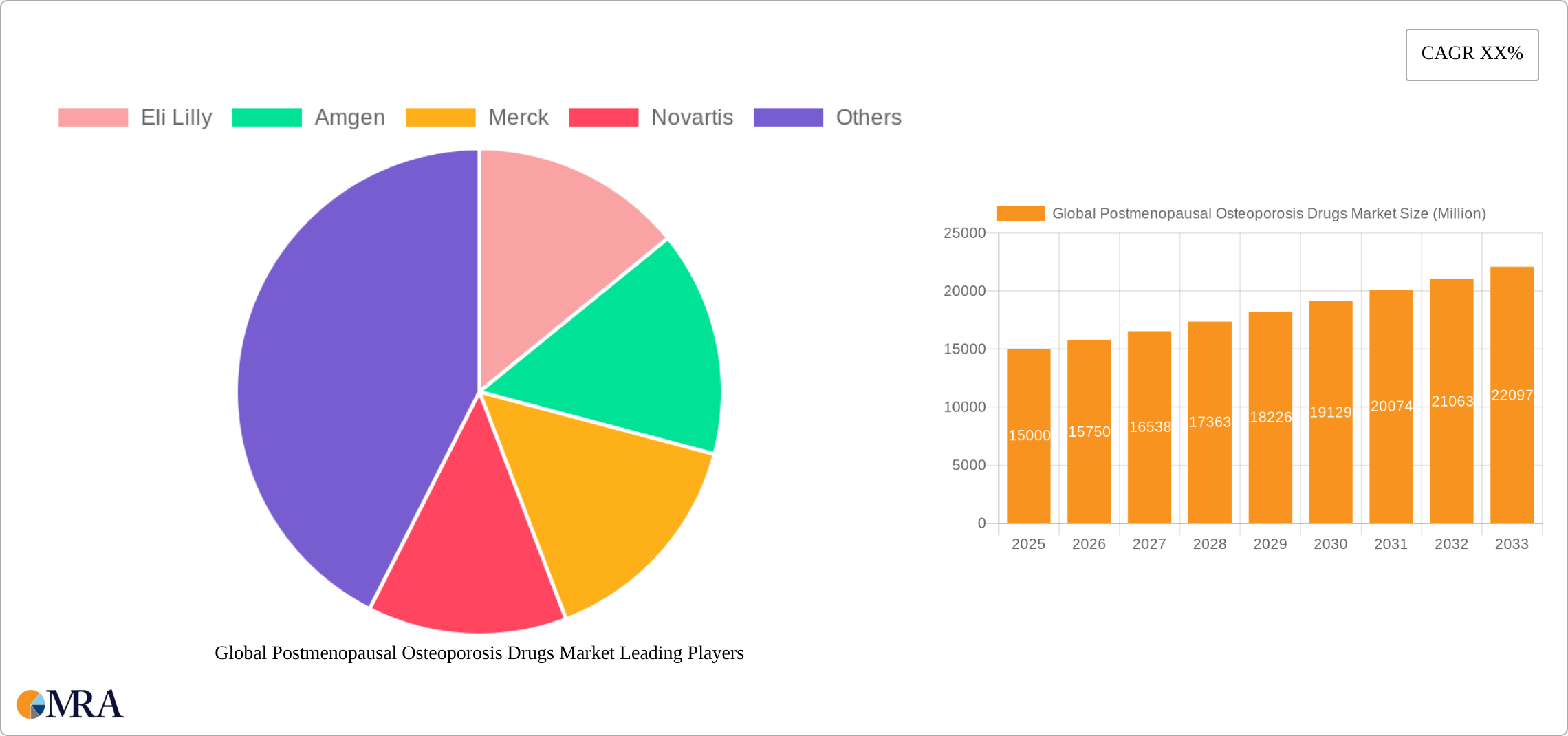Click the CAGR XX% box
1568x736 pixels.
[x=1472, y=54]
